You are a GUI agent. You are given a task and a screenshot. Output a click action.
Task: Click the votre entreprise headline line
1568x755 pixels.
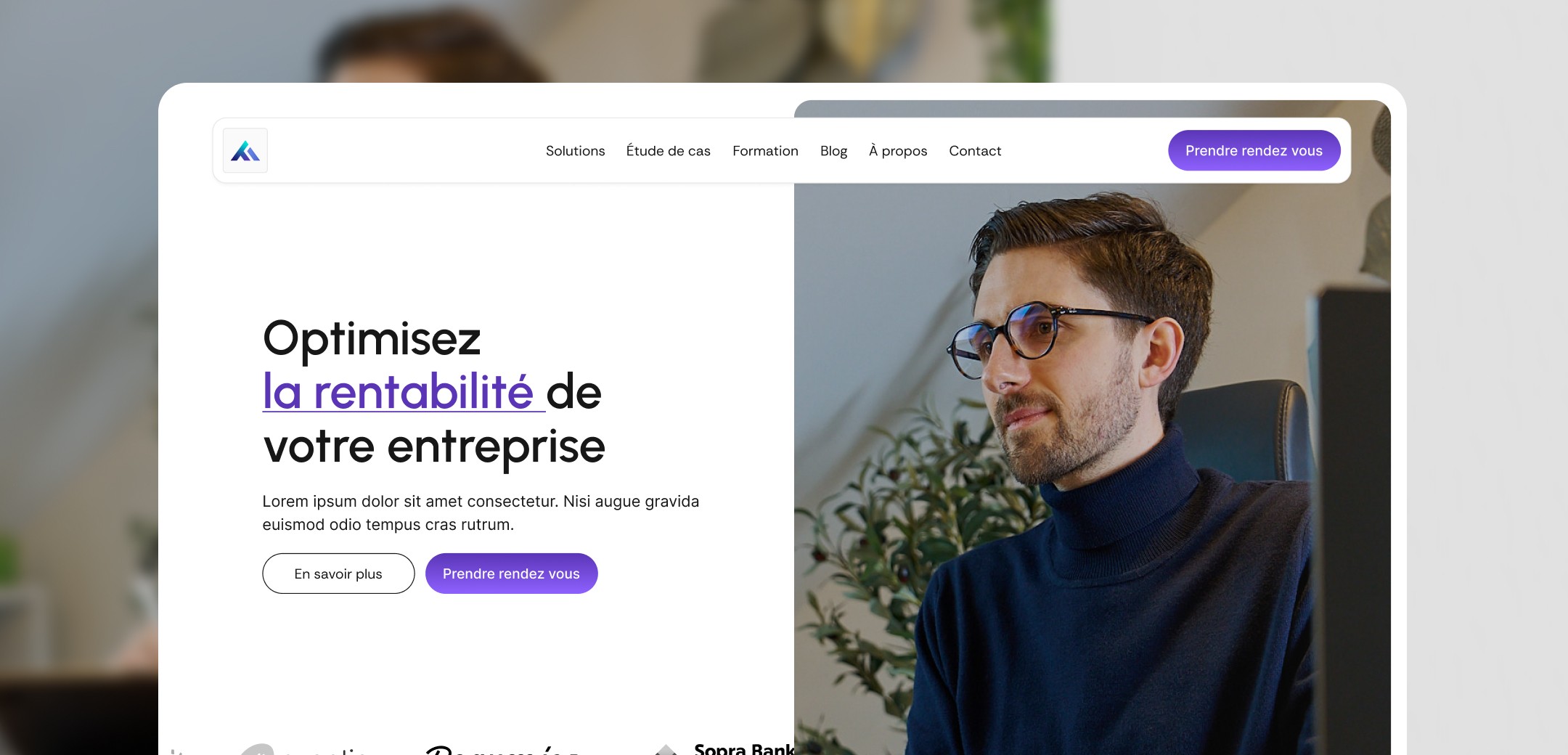click(x=434, y=446)
